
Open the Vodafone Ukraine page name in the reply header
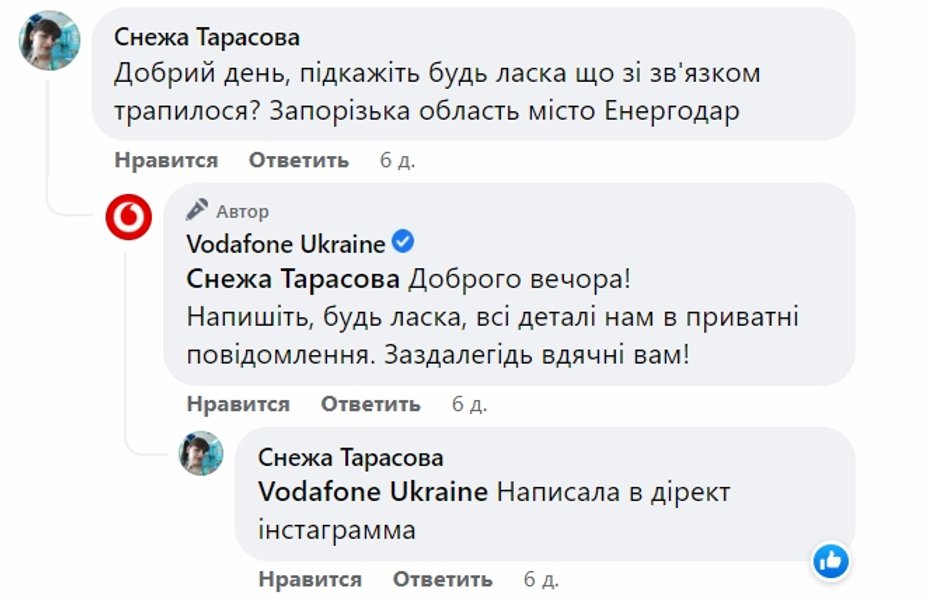(286, 244)
